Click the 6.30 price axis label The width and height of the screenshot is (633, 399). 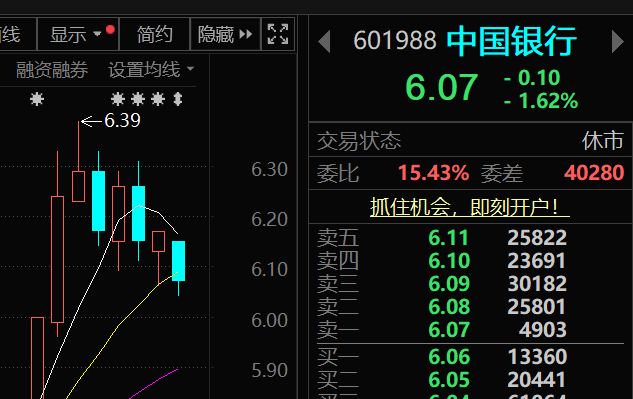click(x=269, y=169)
